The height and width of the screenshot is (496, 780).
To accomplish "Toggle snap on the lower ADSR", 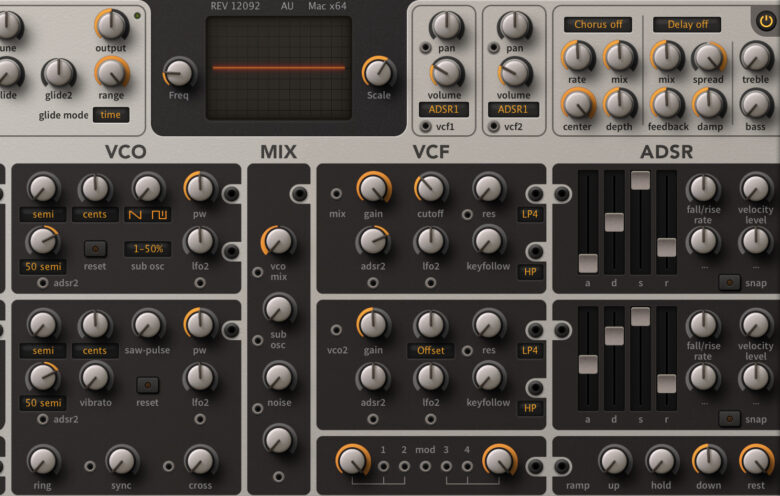I will click(729, 419).
